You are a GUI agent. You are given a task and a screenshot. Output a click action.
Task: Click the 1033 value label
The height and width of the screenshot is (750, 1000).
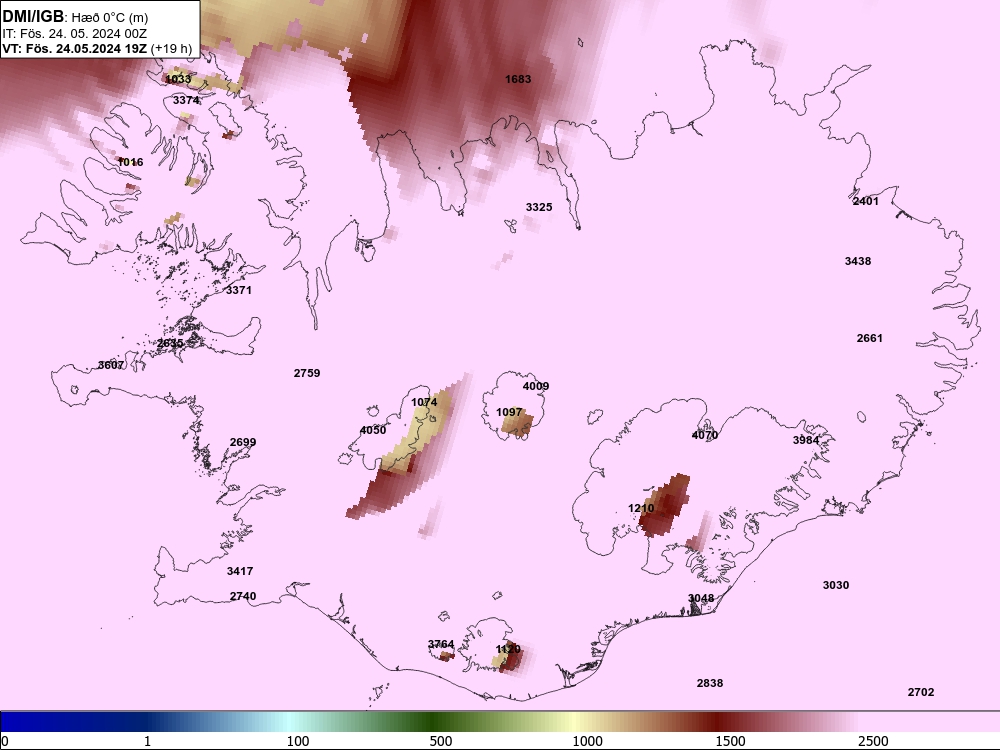pos(178,80)
